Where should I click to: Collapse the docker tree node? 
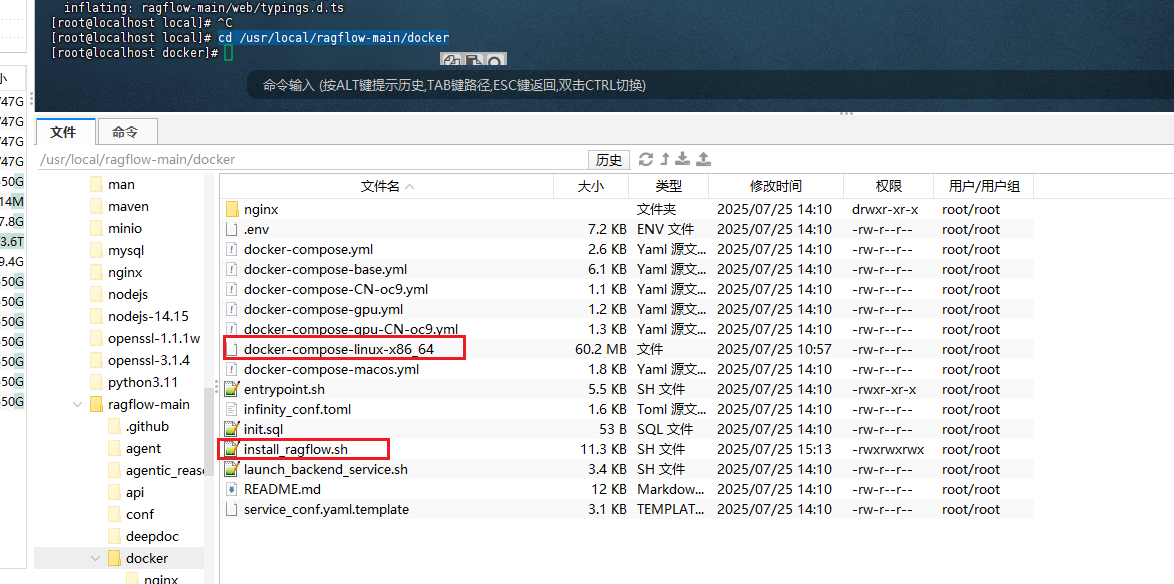click(x=96, y=559)
